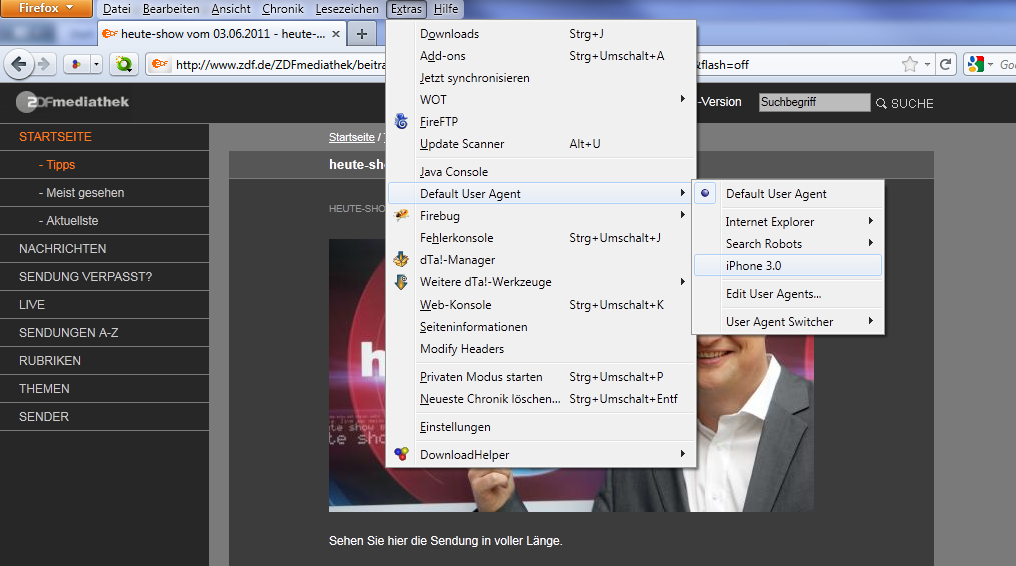This screenshot has height=566, width=1016.
Task: Click the browser back arrow button
Action: 19,64
